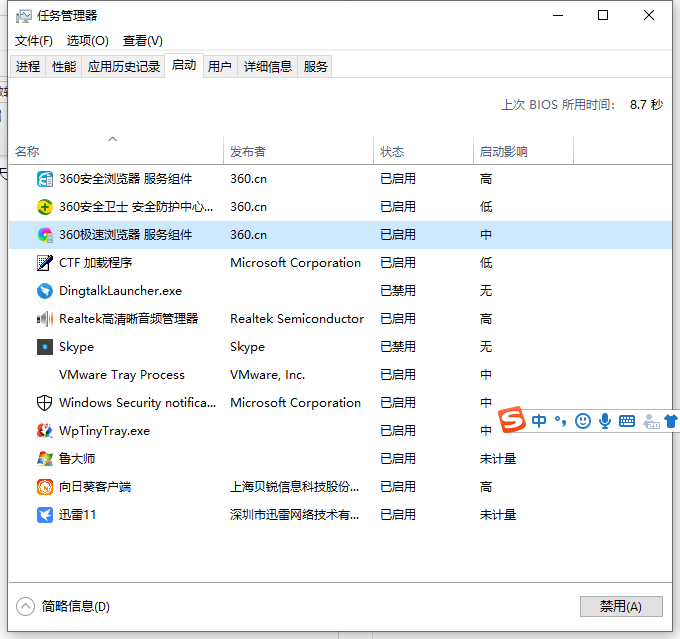Screen dimensions: 680x639
Task: Select the DingtalkLauncher.exe icon
Action: coord(45,291)
